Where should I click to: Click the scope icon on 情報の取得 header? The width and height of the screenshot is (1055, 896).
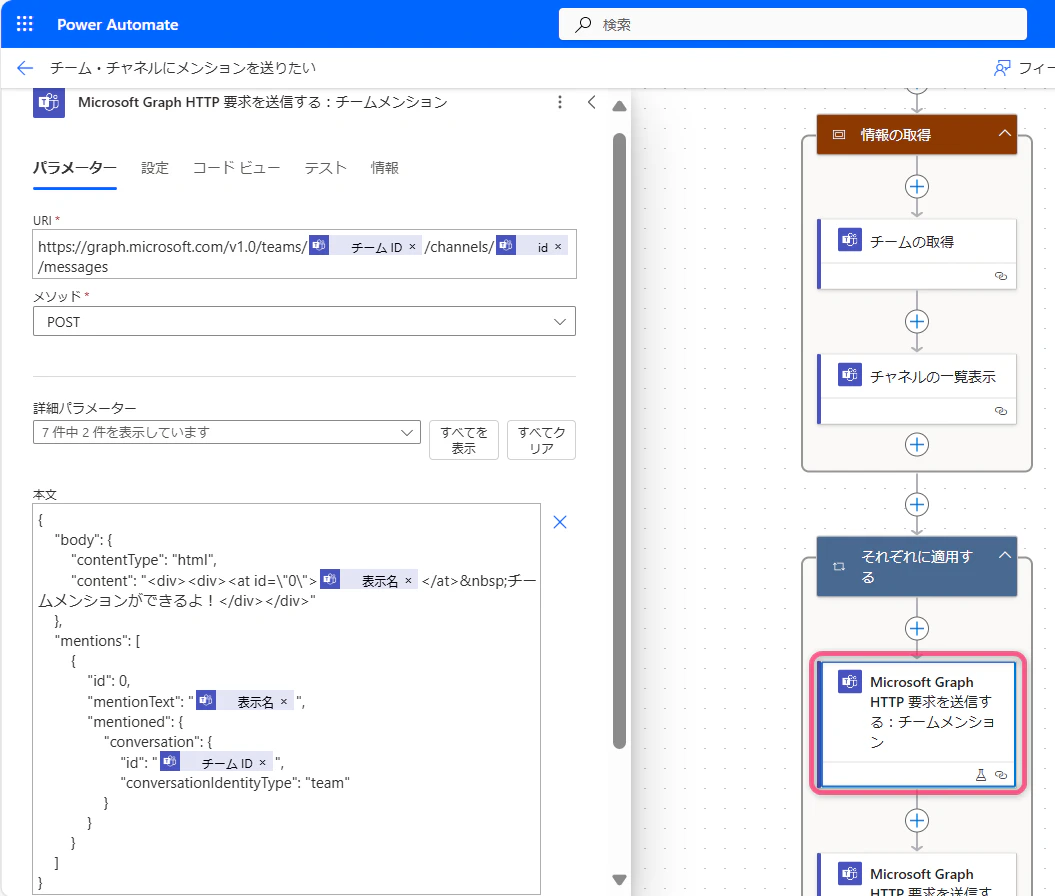point(839,135)
